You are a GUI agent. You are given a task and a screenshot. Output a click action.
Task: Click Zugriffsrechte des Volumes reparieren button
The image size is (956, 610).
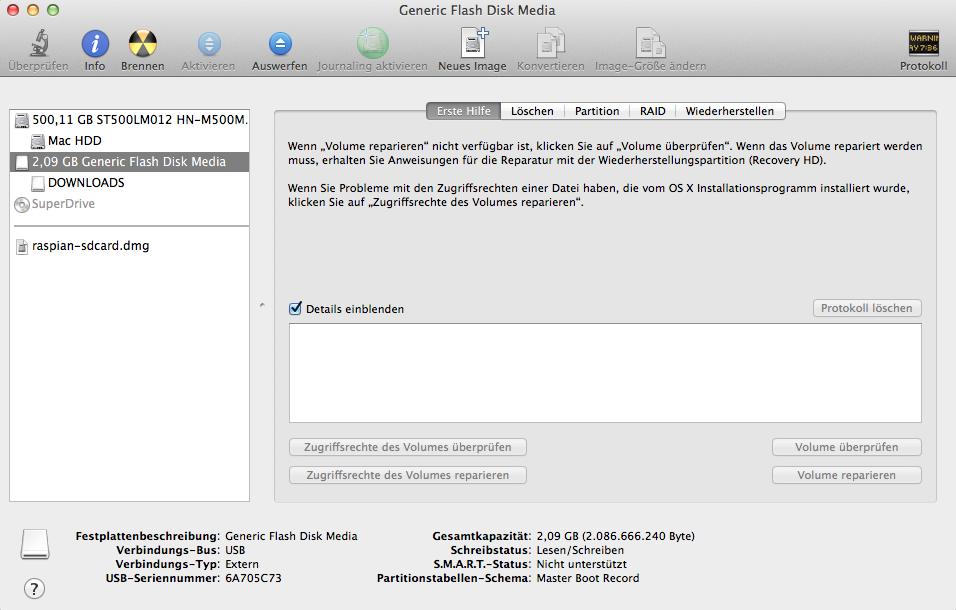pos(408,475)
